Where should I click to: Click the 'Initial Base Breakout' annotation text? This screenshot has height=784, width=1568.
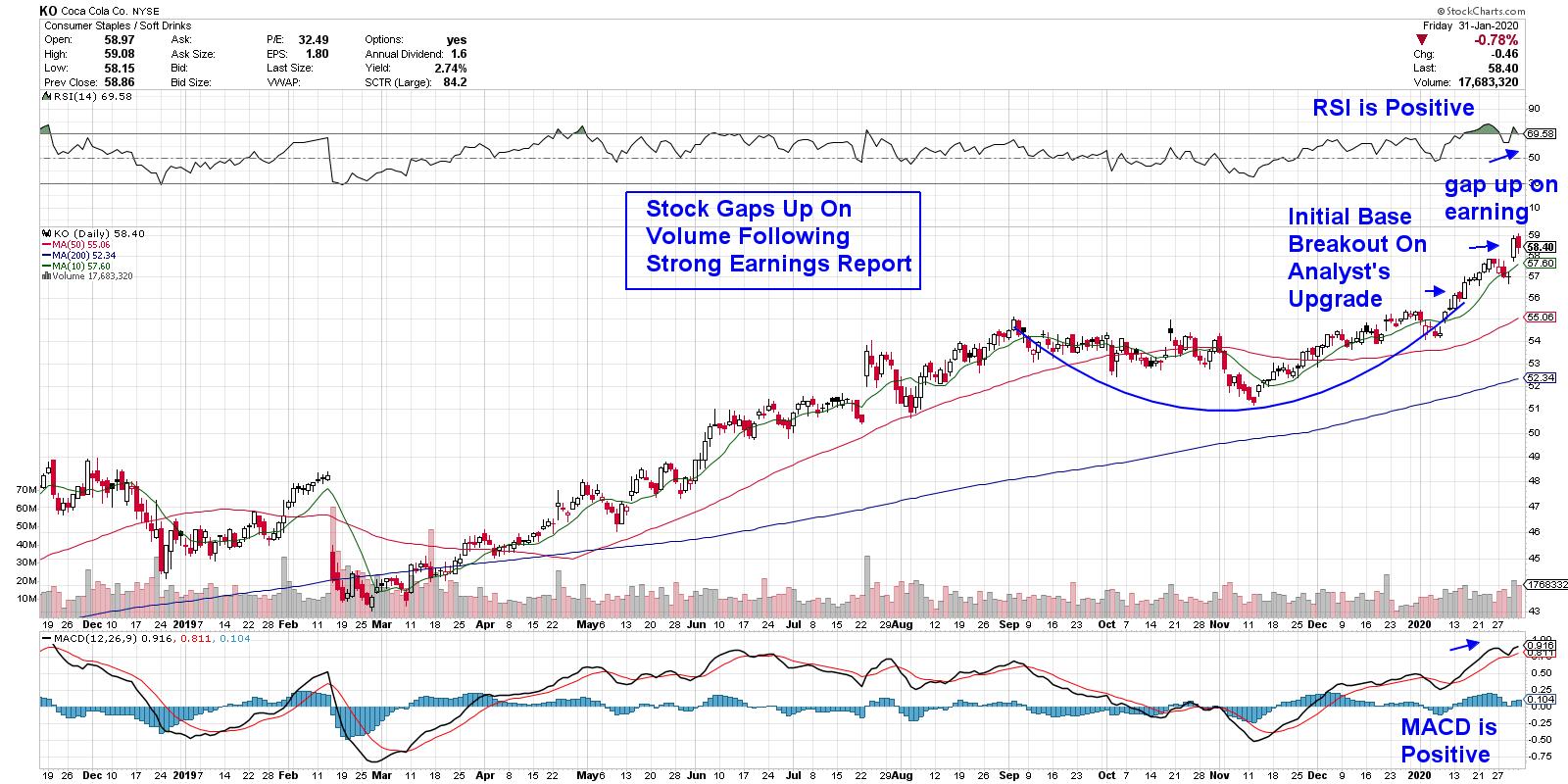[1356, 257]
